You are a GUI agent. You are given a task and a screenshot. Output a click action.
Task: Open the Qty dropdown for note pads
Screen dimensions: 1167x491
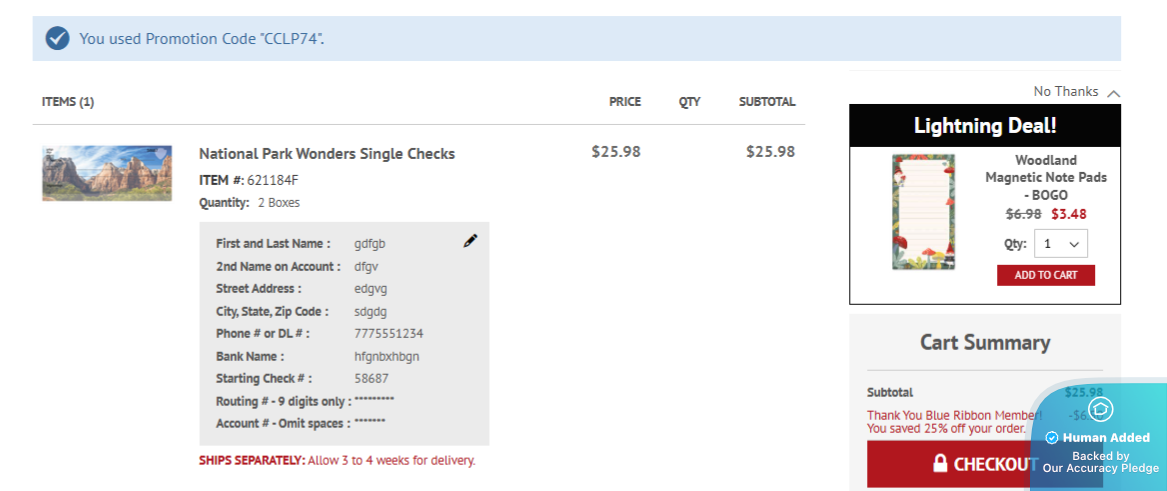click(1061, 244)
